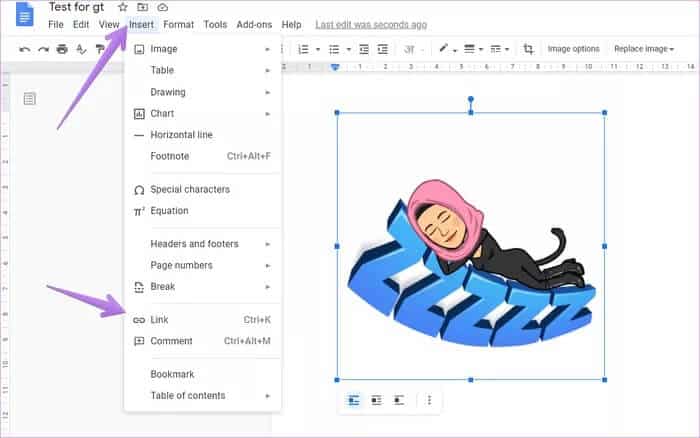Expand numbered list style dropdown arrow
700x438 pixels.
(318, 50)
